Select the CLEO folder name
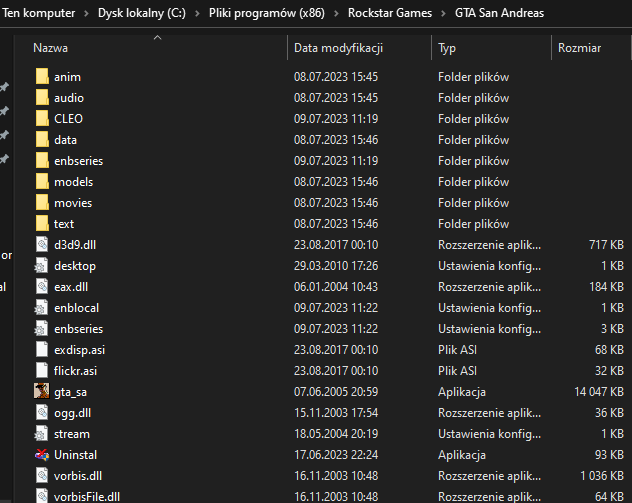The image size is (632, 503). (68, 118)
